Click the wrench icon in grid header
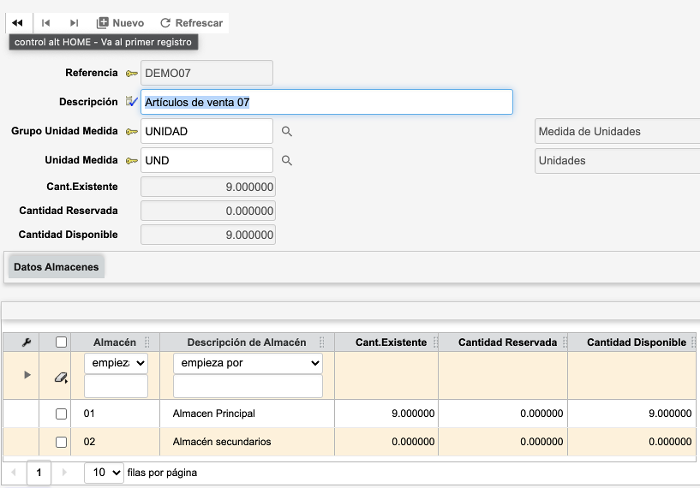This screenshot has width=700, height=488. (x=27, y=342)
